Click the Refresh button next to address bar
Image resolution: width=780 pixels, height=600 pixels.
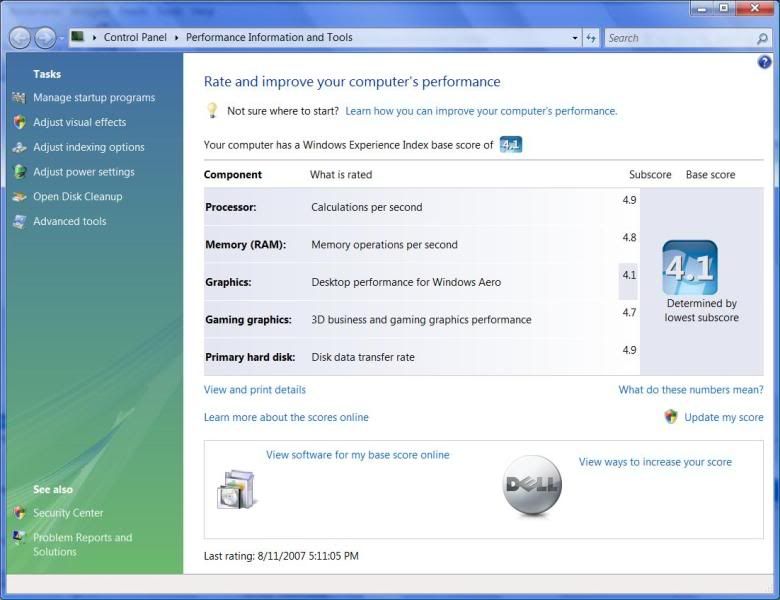(591, 38)
